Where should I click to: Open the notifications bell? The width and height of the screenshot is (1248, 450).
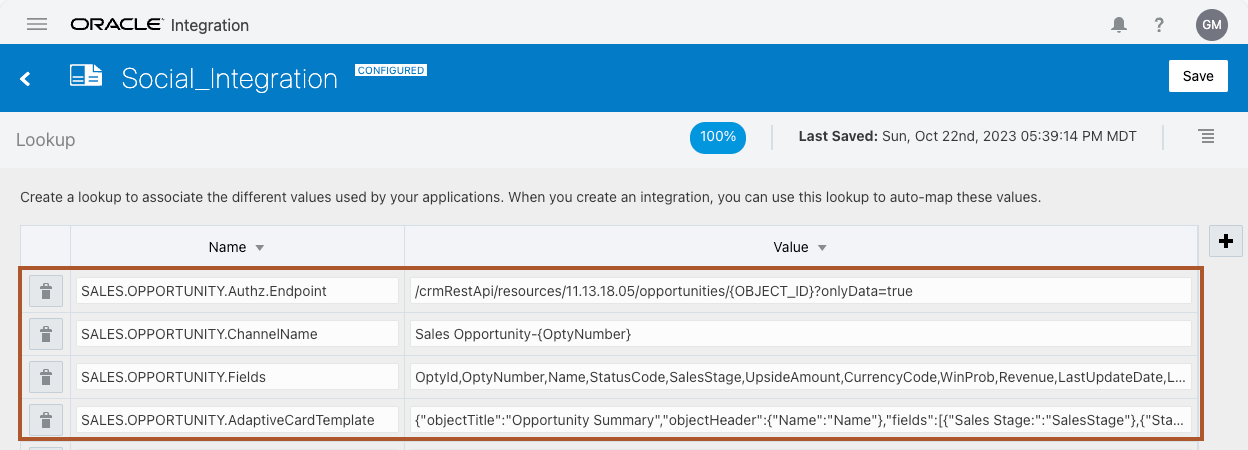1119,25
